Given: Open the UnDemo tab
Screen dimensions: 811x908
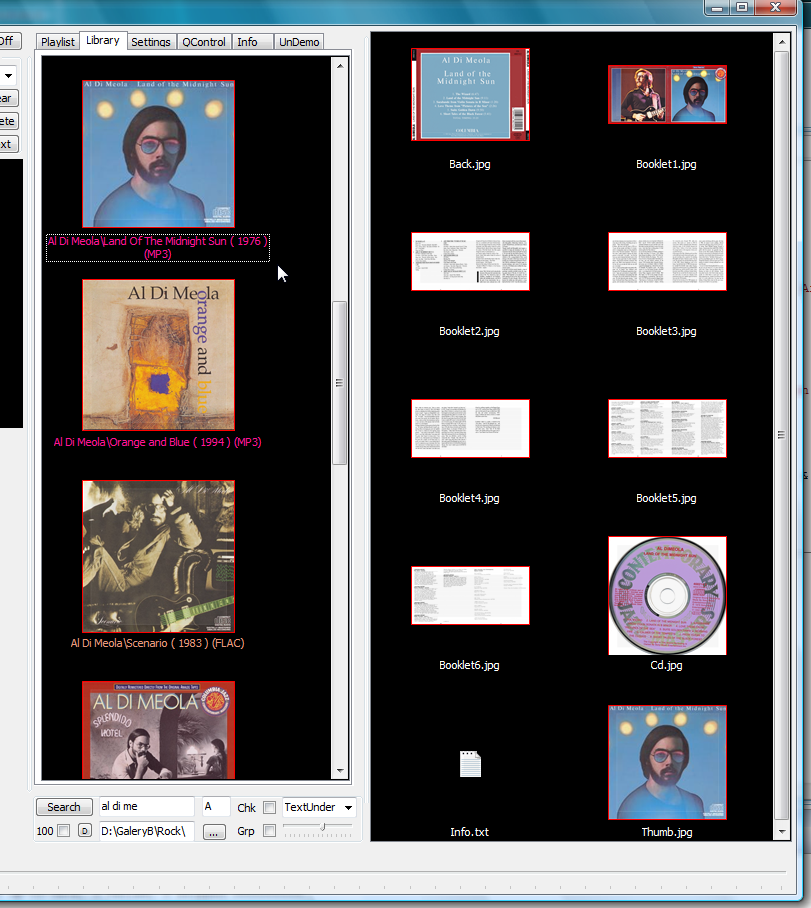Looking at the screenshot, I should click(299, 42).
